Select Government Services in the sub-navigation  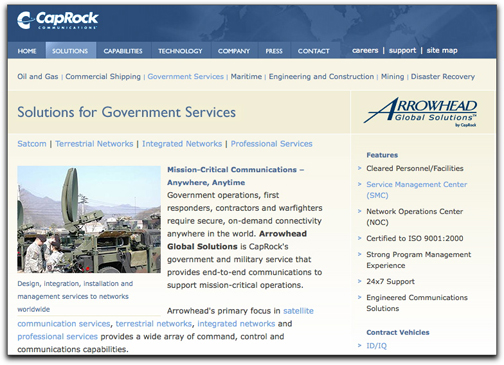186,76
